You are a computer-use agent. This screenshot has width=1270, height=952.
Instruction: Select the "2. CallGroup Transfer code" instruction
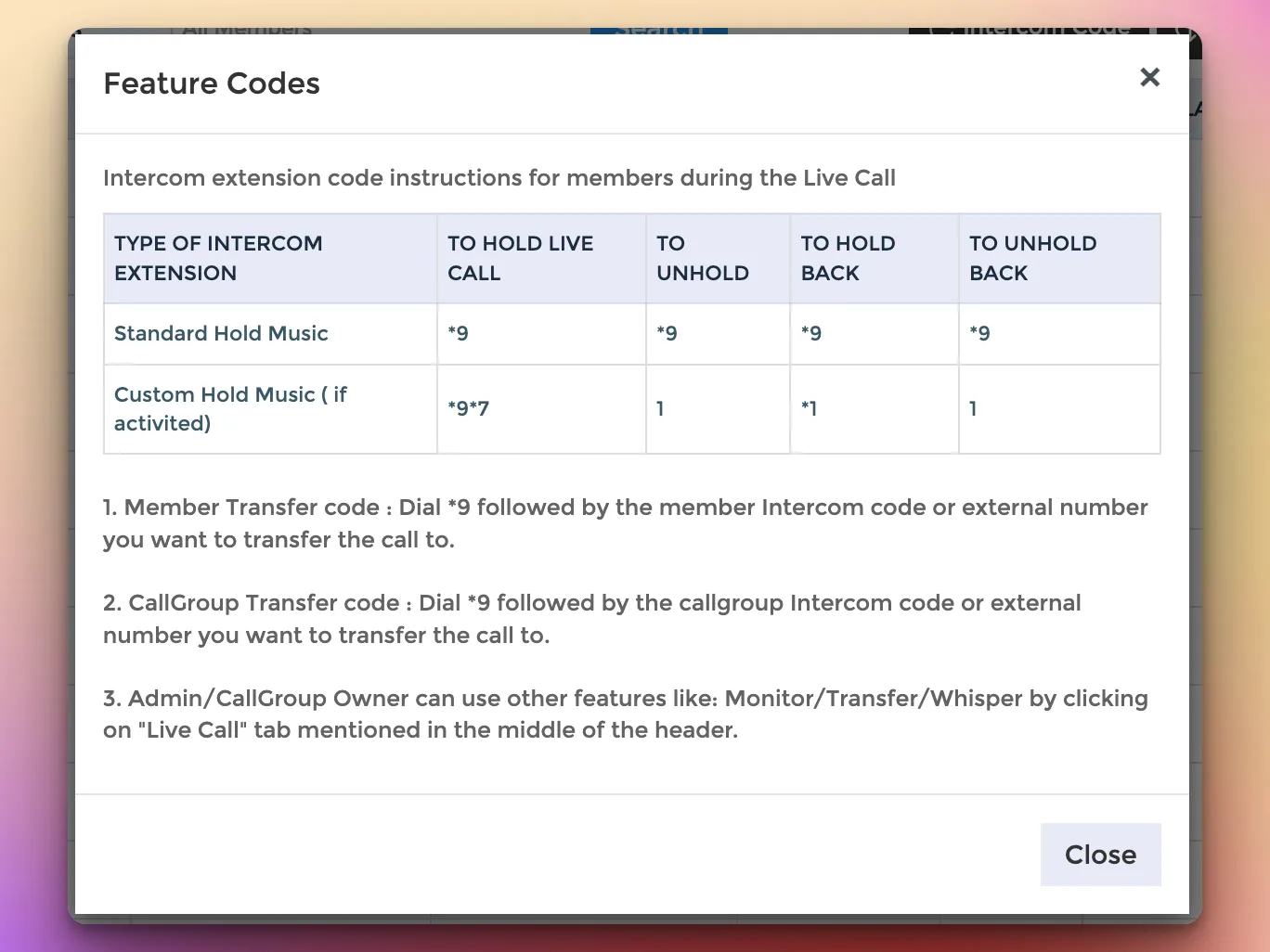[592, 620]
